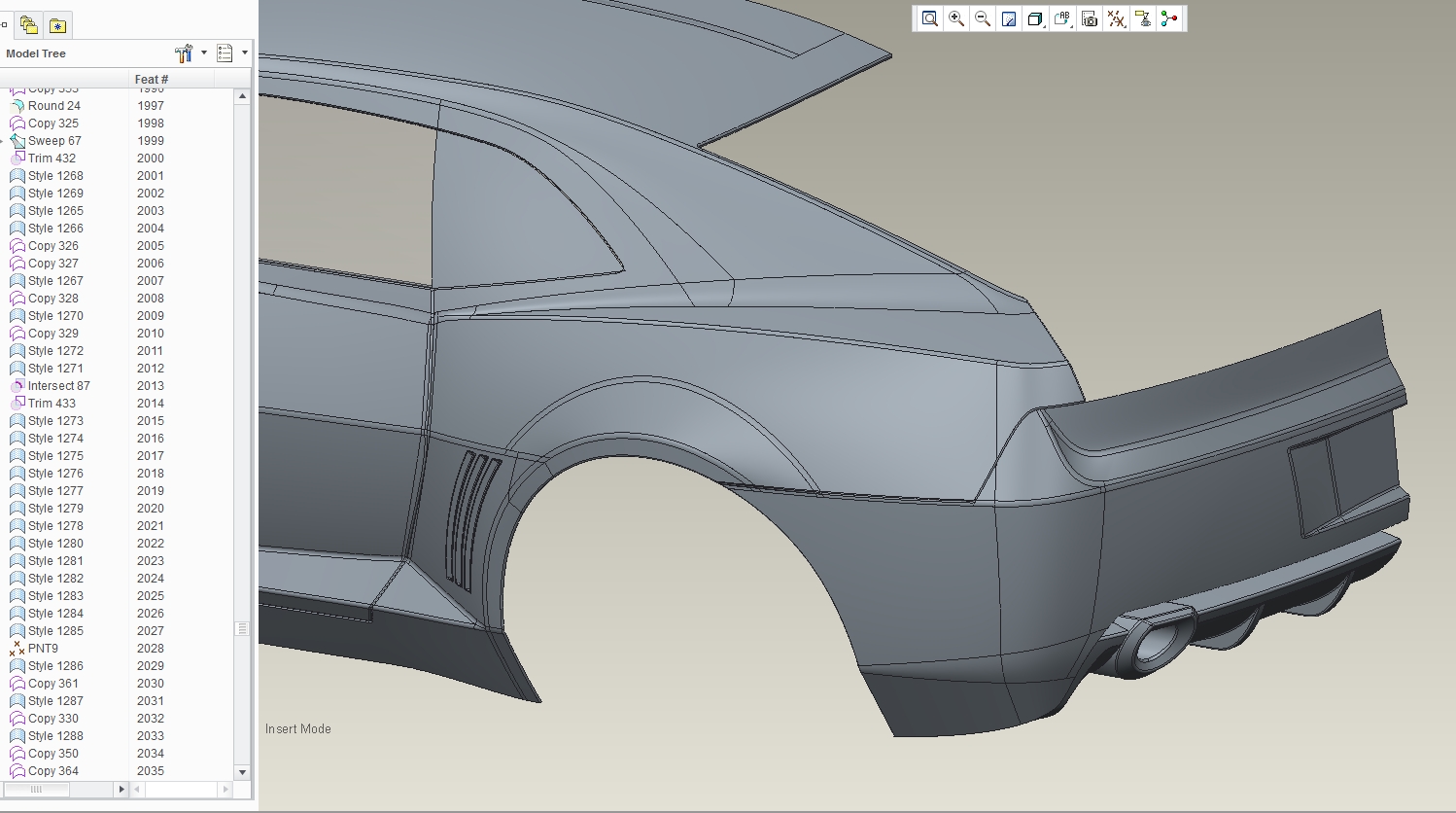
Task: Click Model Tree vertical scrollbar thumb
Action: 242,629
